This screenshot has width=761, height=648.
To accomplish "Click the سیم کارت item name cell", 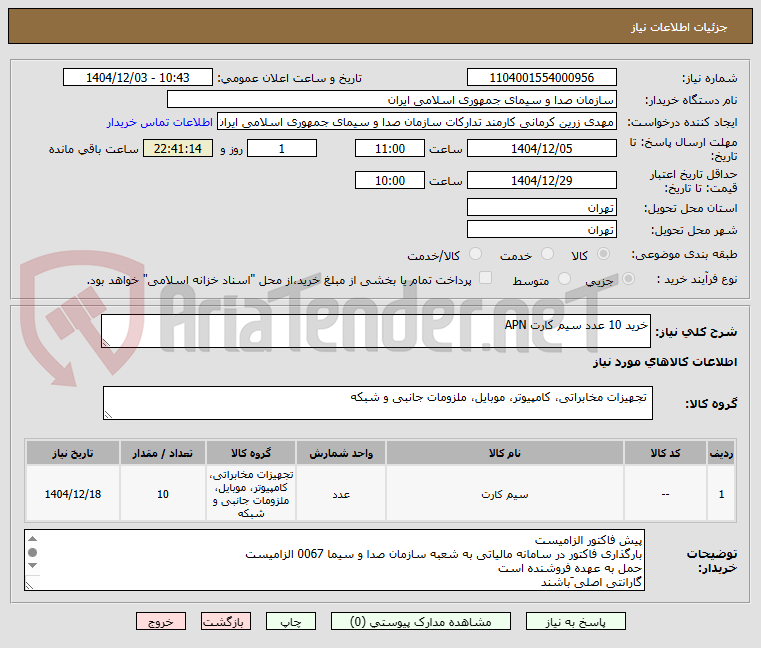I will (x=505, y=494).
